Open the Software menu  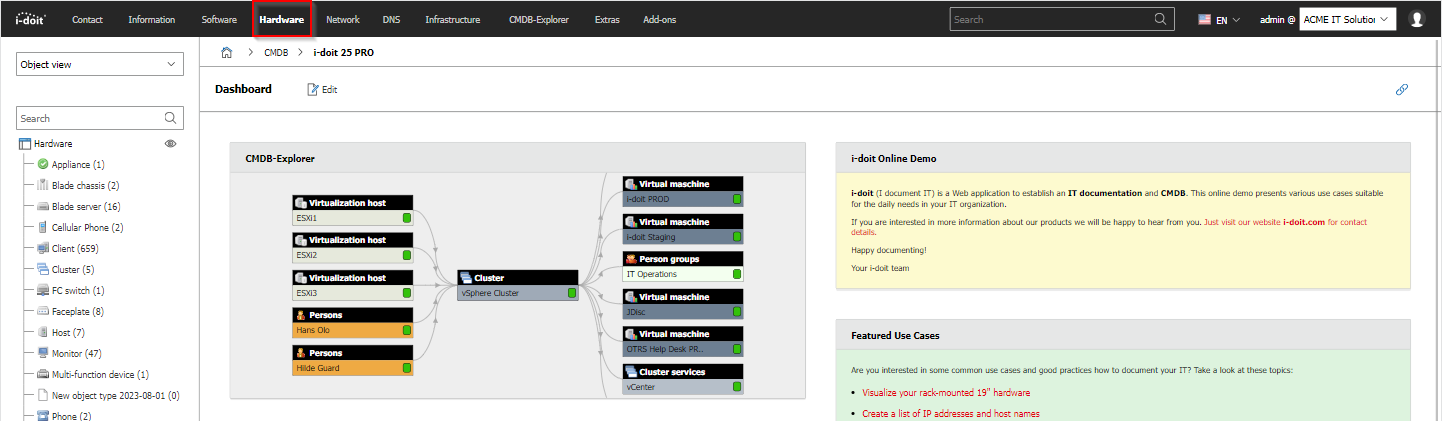(219, 19)
